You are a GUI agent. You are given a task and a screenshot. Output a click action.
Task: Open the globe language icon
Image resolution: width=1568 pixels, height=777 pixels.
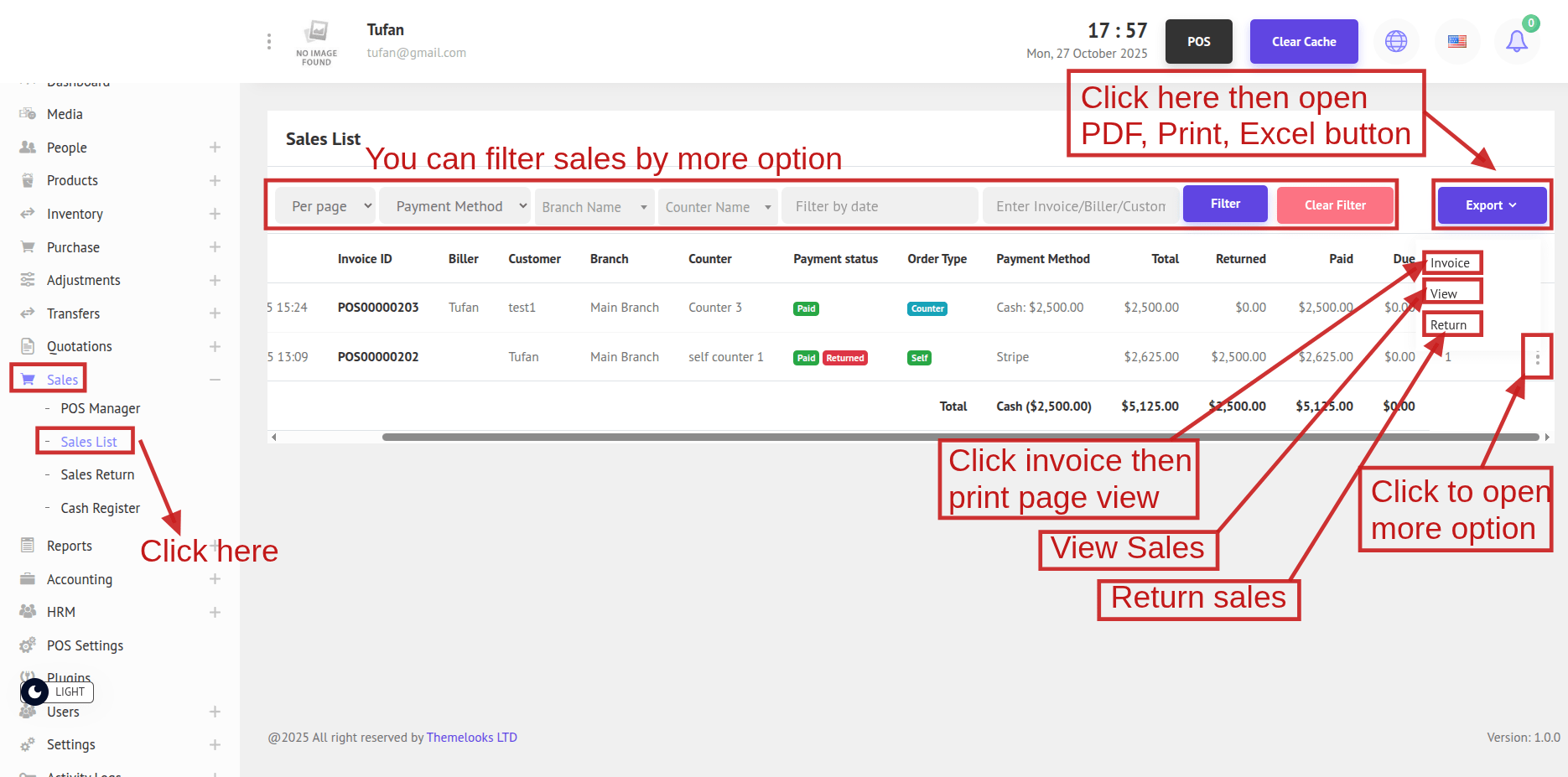click(1396, 41)
